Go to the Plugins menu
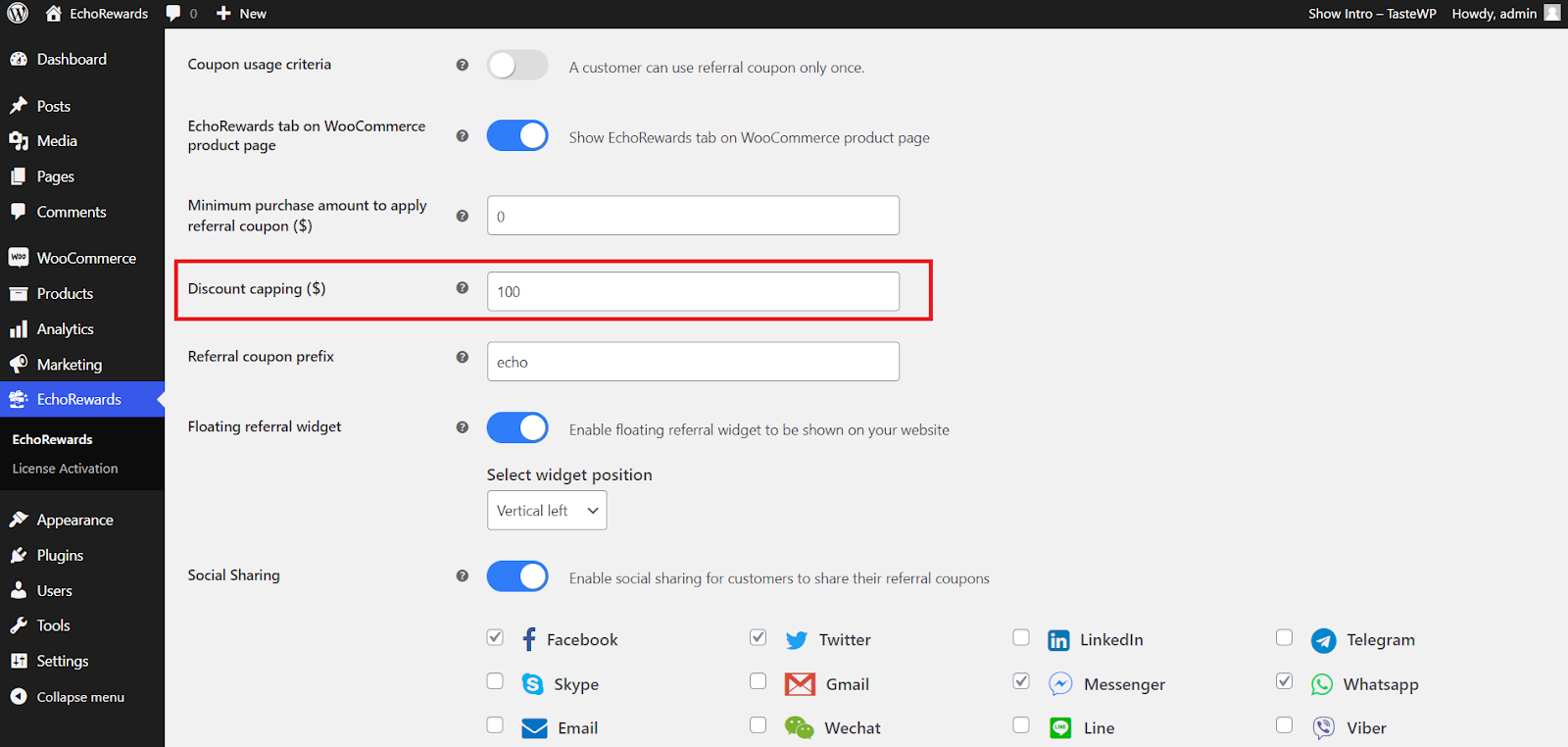1568x747 pixels. (x=60, y=555)
